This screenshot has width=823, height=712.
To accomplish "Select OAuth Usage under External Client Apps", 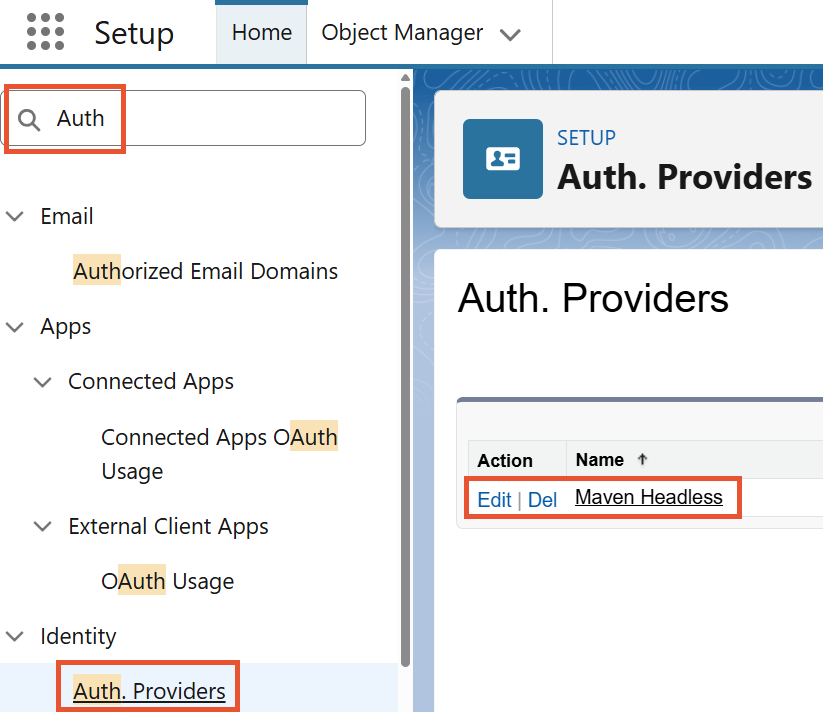I will 167,581.
